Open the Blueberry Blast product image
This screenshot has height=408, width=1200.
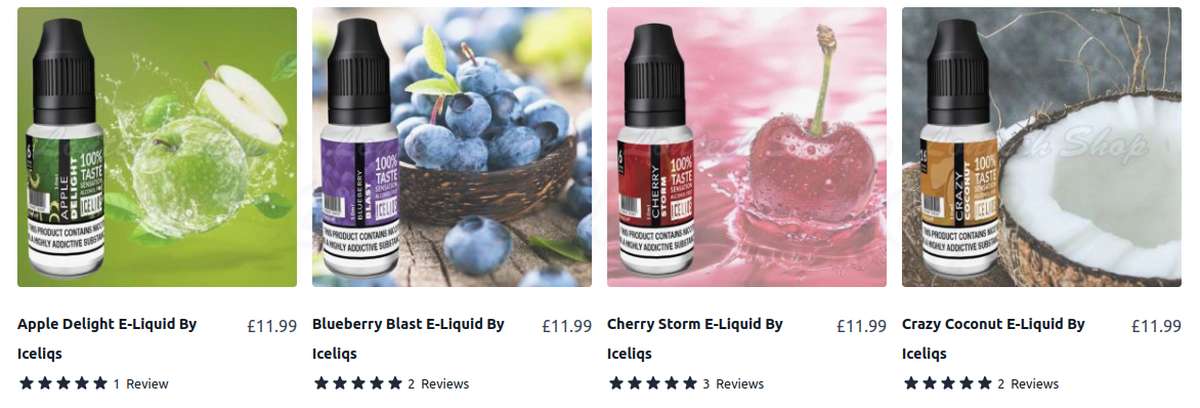click(452, 147)
